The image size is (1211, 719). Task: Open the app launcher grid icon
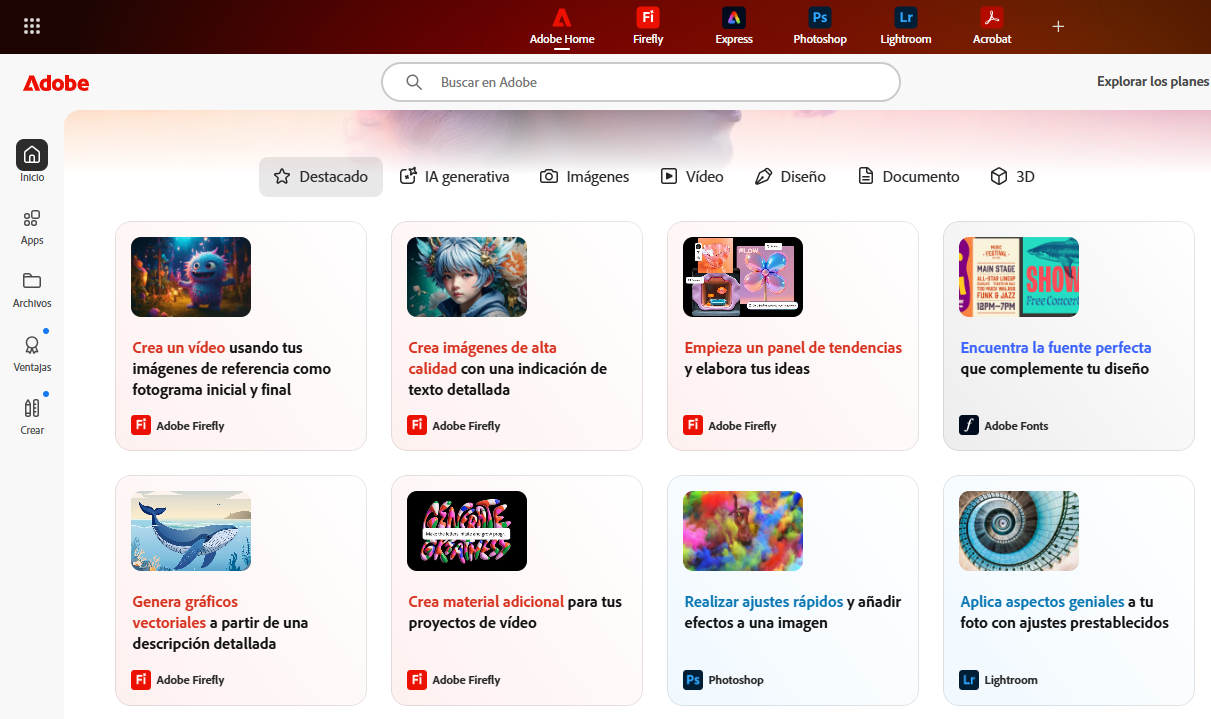tap(32, 26)
